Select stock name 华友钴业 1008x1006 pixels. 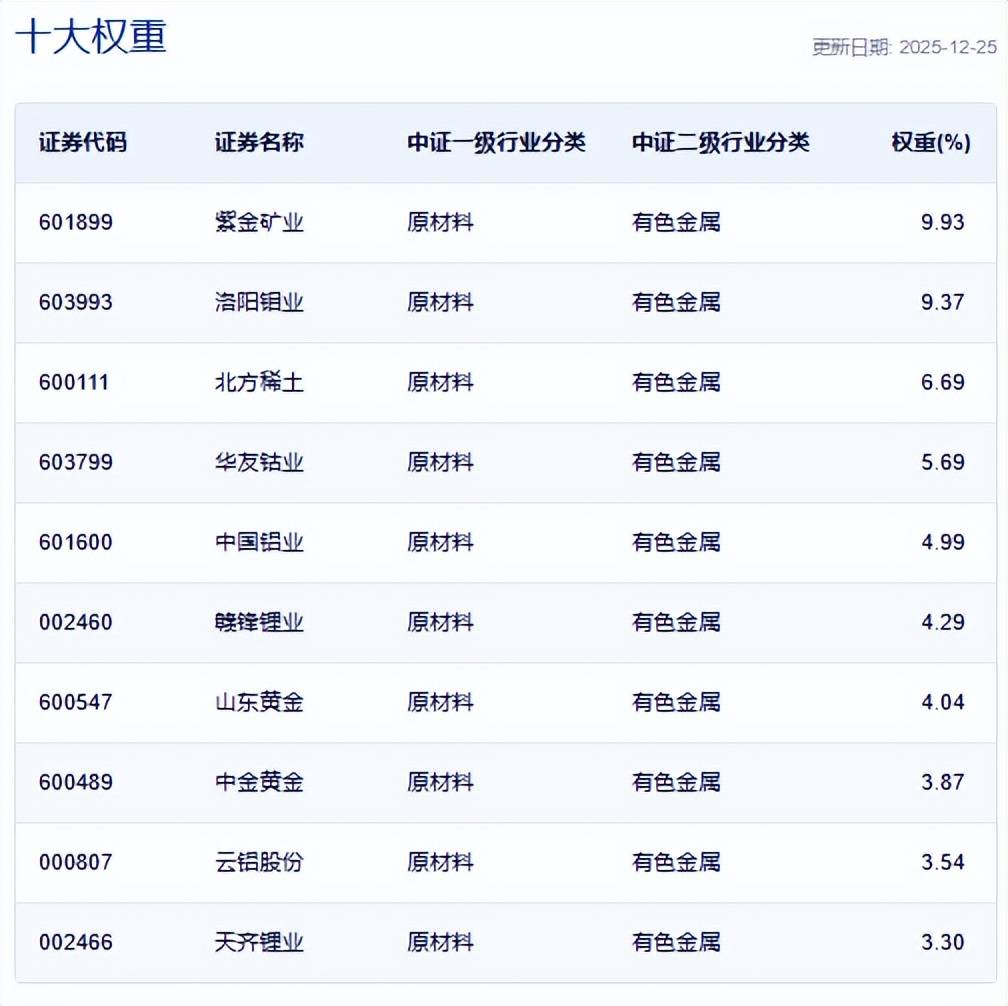(259, 462)
